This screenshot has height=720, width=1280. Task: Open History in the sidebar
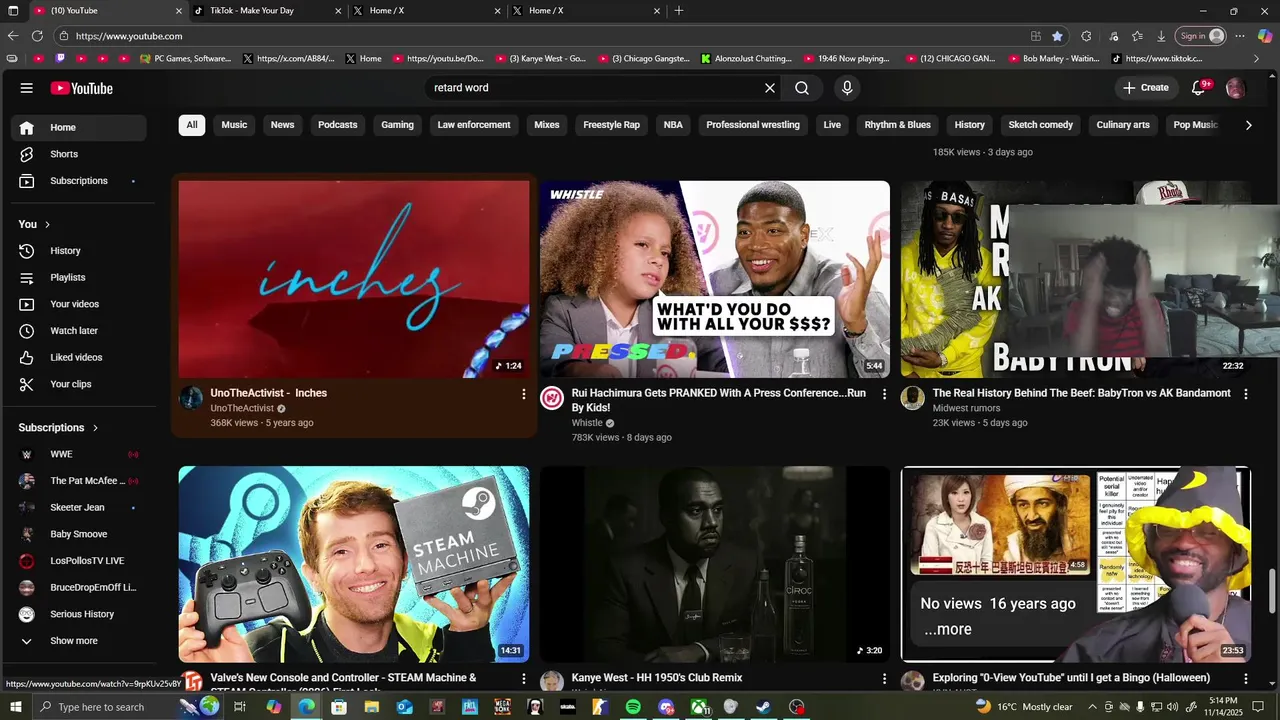(x=78, y=251)
